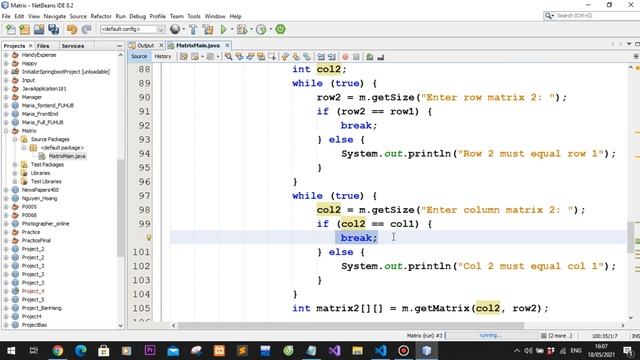Click the red Start Macro Recording icon
The height and width of the screenshot is (360, 640).
(345, 57)
